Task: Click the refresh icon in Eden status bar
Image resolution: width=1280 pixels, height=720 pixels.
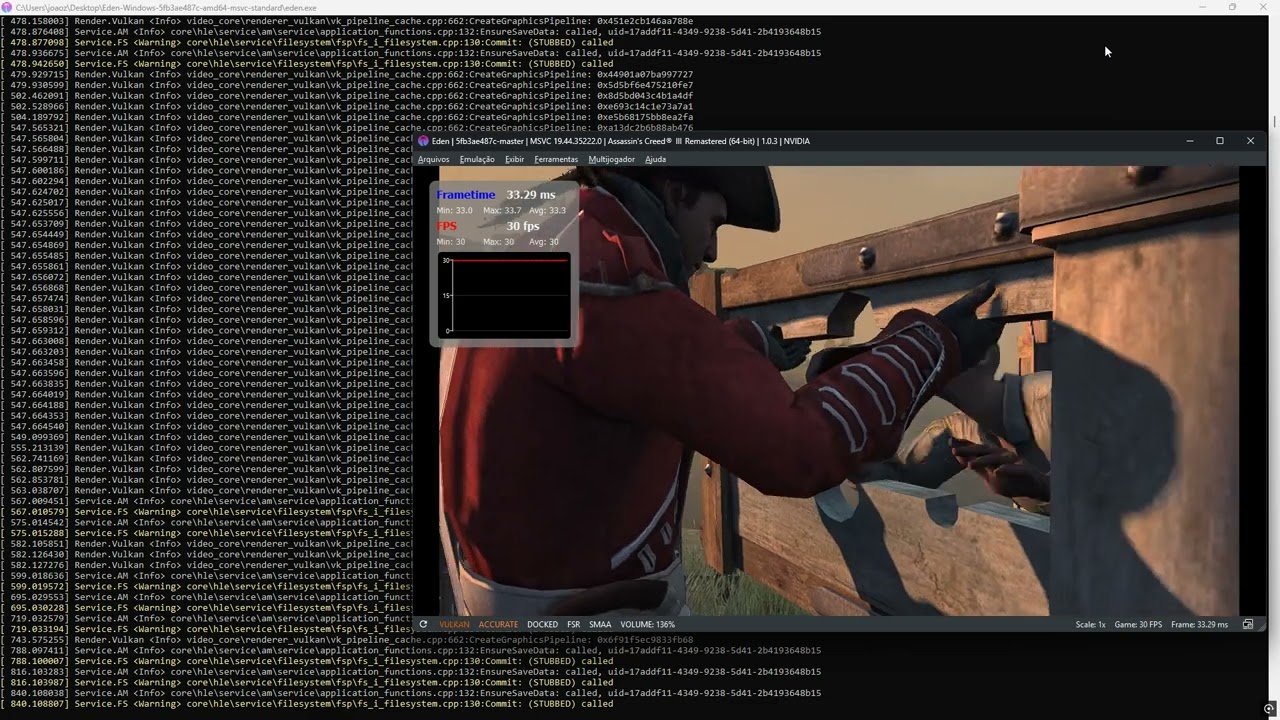Action: [423, 624]
